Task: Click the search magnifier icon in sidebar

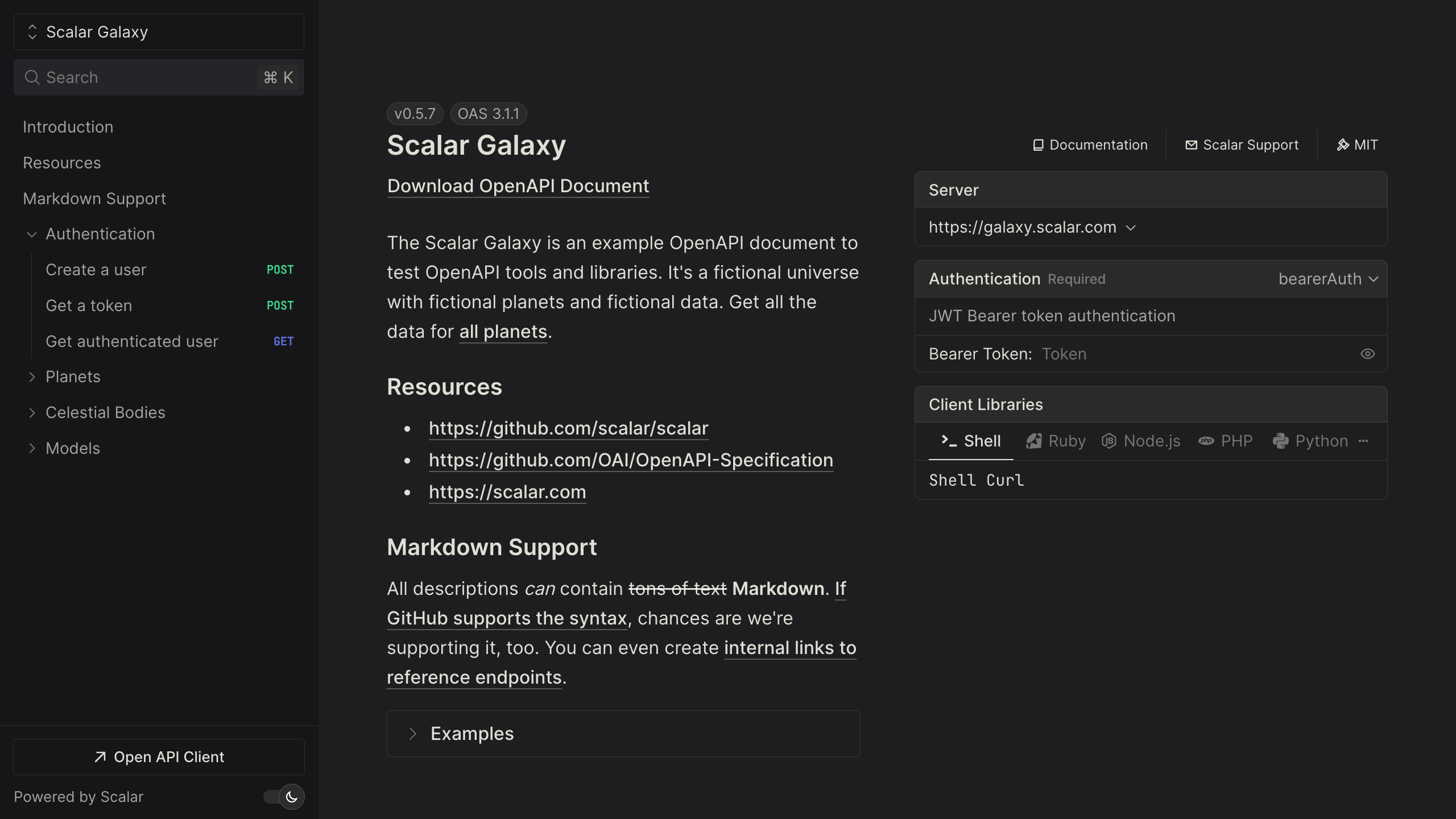Action: click(32, 77)
